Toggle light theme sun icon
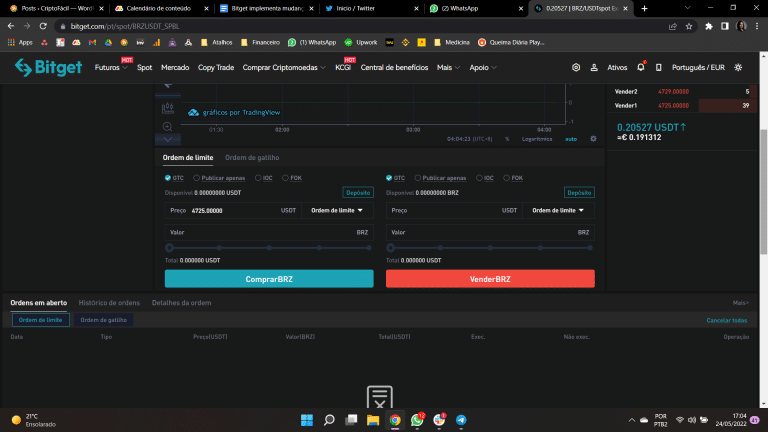Image resolution: width=768 pixels, height=432 pixels. (738, 68)
